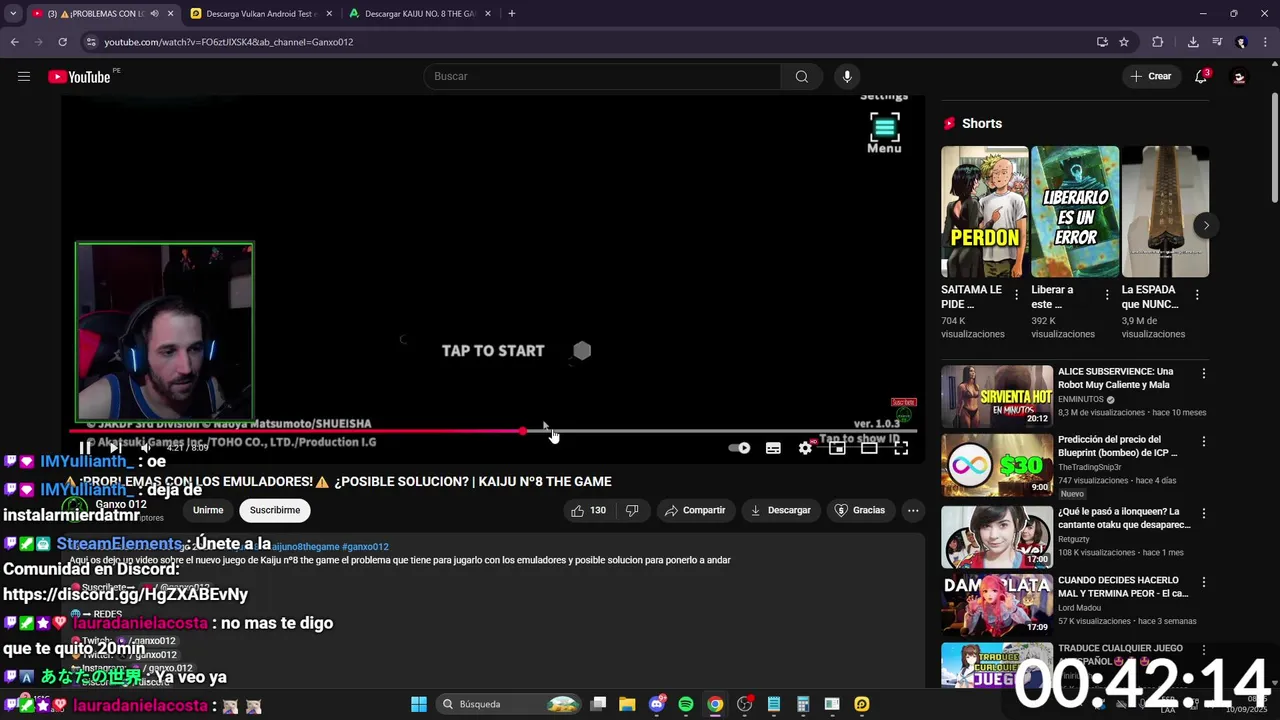Open options for 'SAITAMA LE PIDE' short
1280x720 pixels.
[1017, 295]
